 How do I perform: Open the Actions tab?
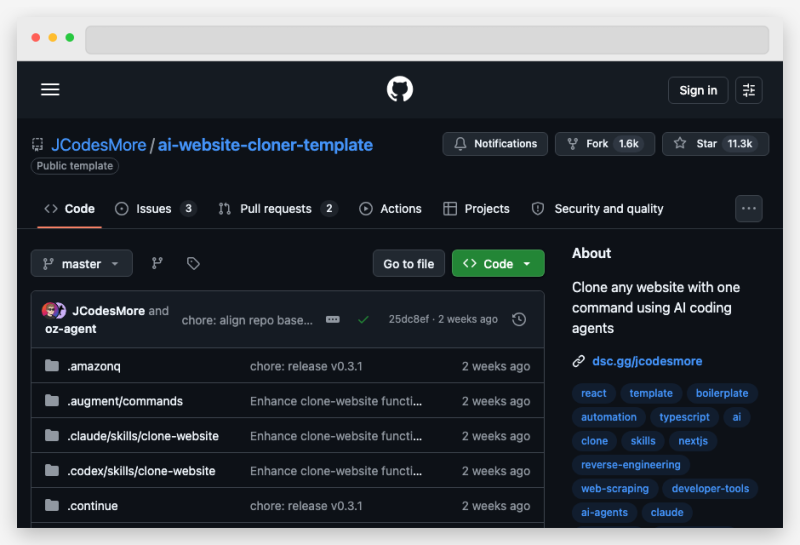point(390,209)
